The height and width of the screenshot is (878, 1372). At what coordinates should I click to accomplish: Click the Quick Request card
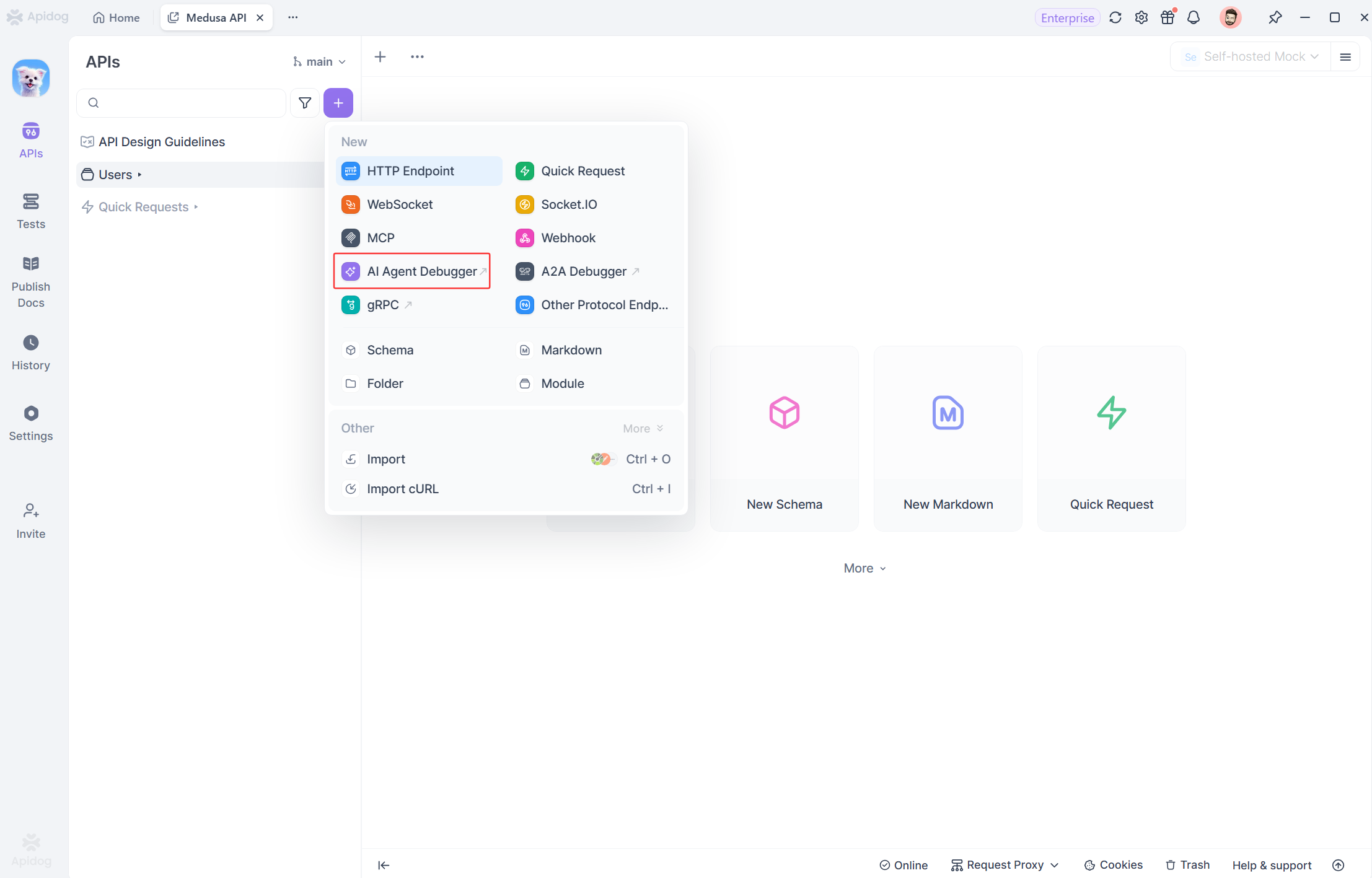click(1111, 439)
